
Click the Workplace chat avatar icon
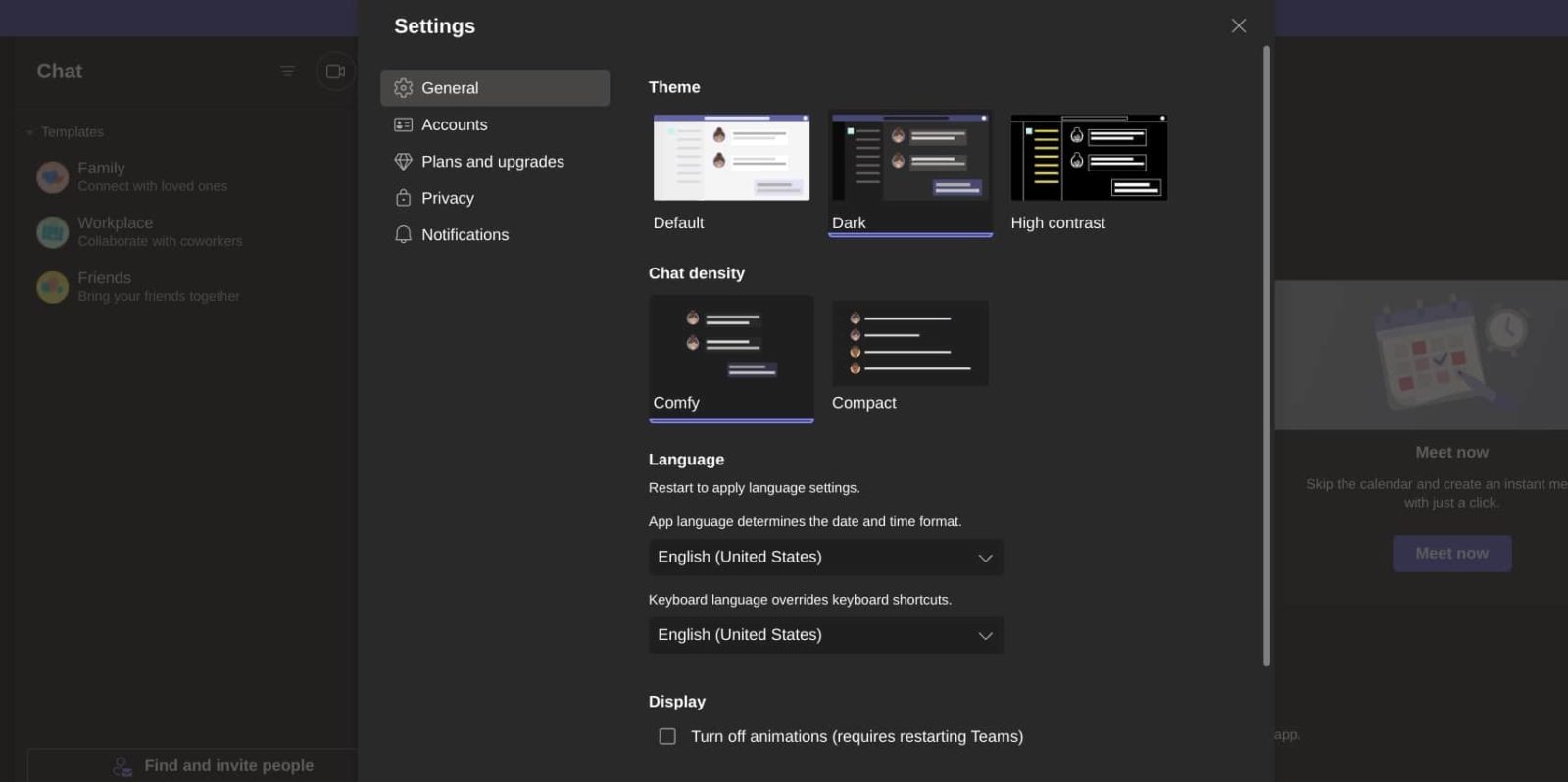[52, 231]
